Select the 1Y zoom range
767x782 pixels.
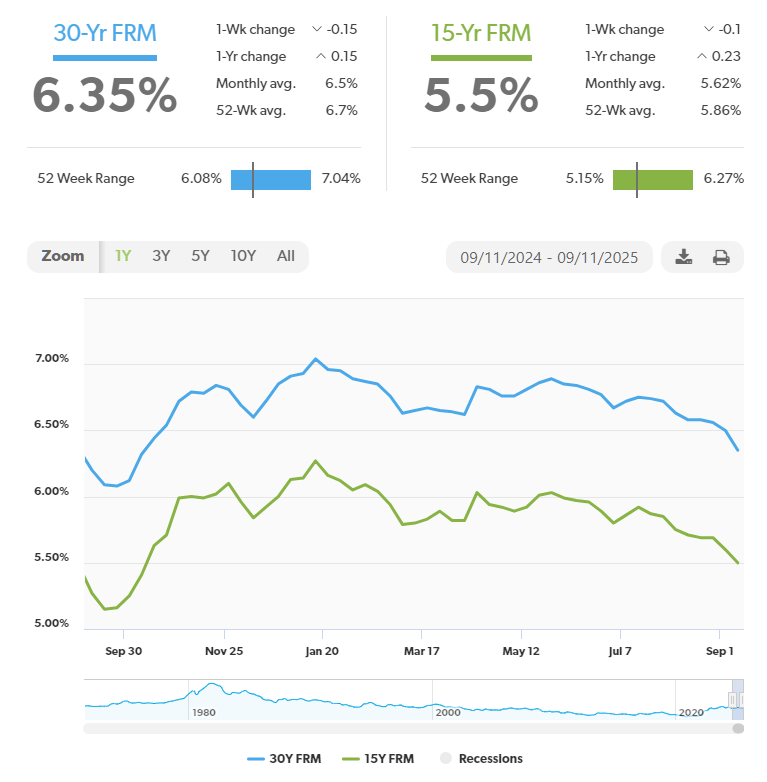tap(123, 256)
